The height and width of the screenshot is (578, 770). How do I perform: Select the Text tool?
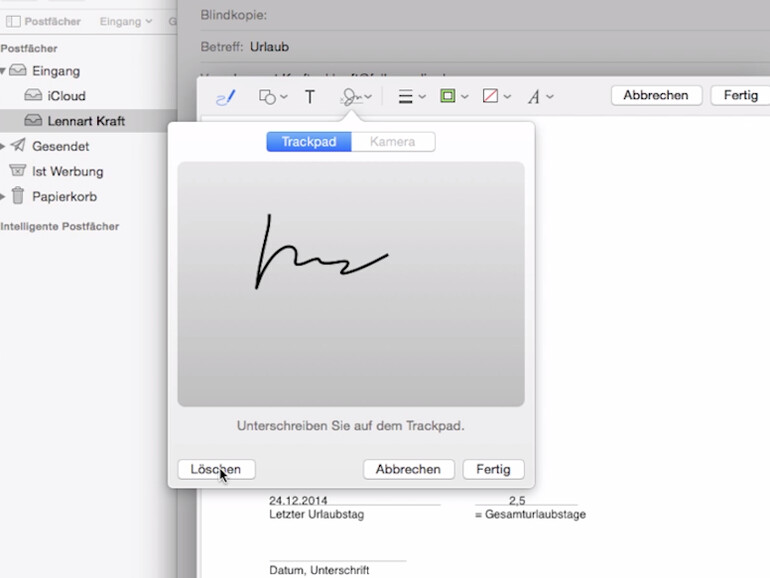coord(310,97)
